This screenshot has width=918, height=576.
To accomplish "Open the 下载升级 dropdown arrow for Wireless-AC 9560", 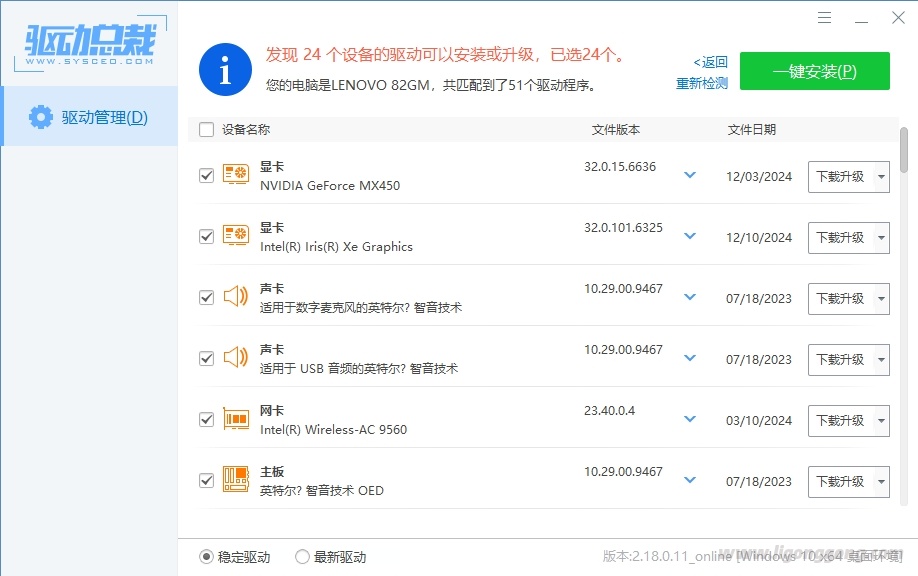I will [881, 421].
